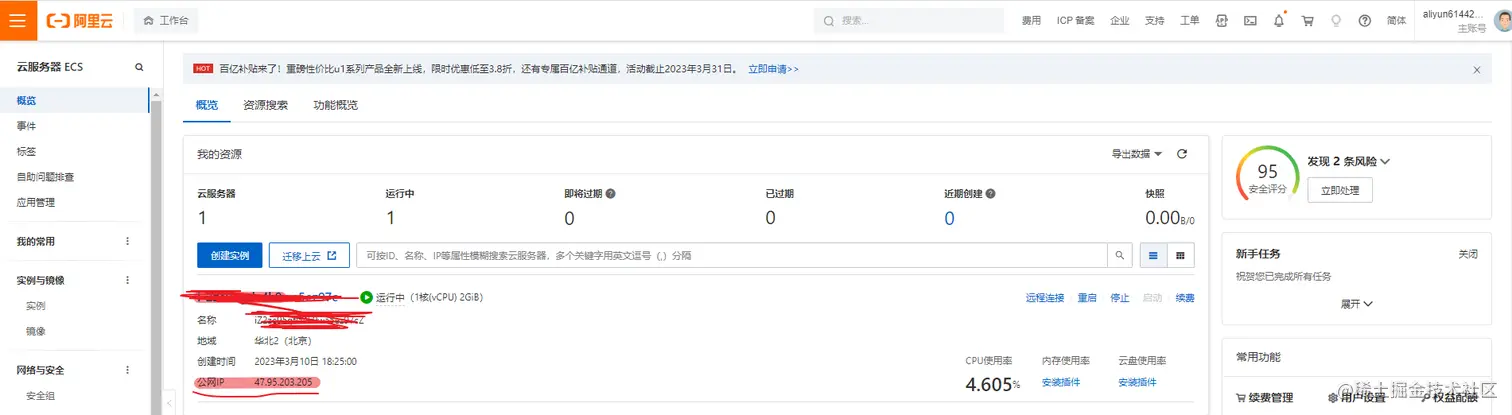Click the lightbulb suggestions icon
Image resolution: width=1512 pixels, height=415 pixels.
click(x=1335, y=20)
